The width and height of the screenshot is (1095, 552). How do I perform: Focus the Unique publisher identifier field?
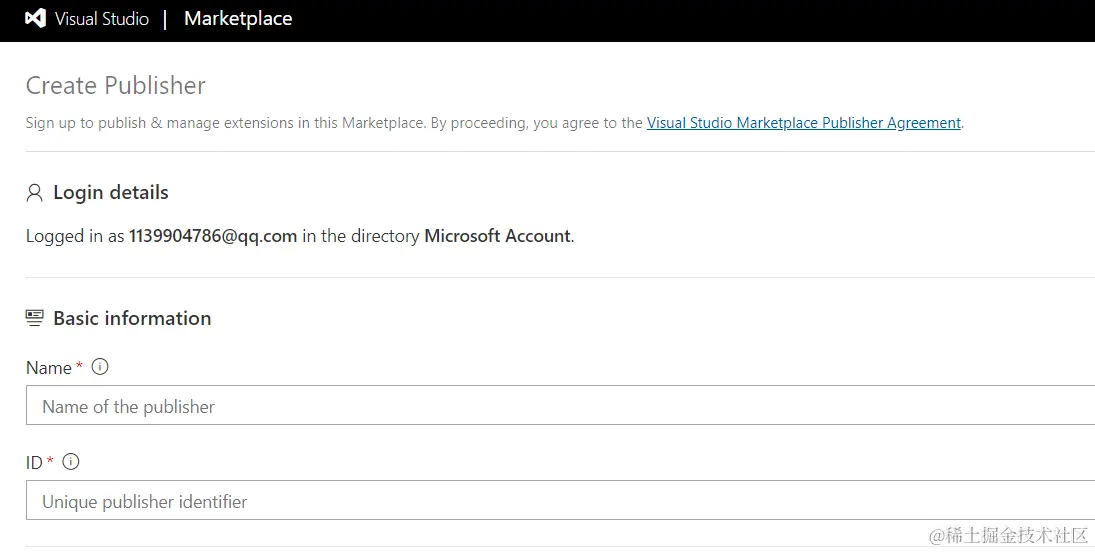(x=560, y=501)
